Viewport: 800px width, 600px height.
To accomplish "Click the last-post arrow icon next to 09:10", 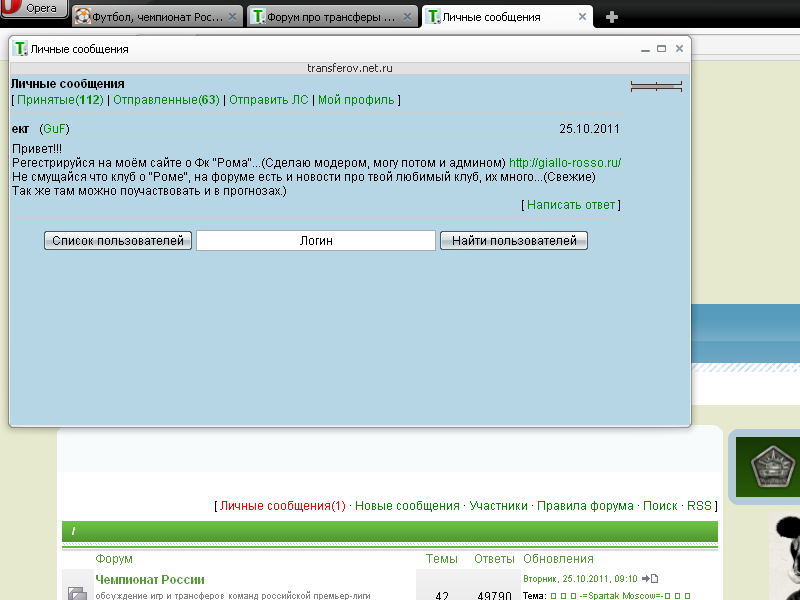I will click(650, 578).
